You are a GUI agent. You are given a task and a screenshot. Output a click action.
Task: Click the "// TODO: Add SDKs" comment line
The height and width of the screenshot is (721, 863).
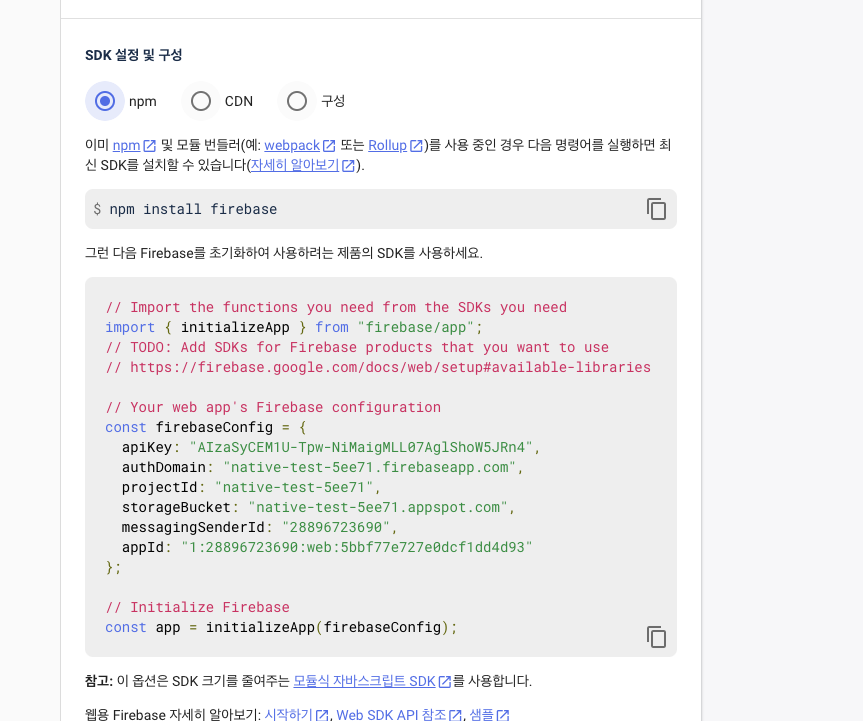click(357, 348)
